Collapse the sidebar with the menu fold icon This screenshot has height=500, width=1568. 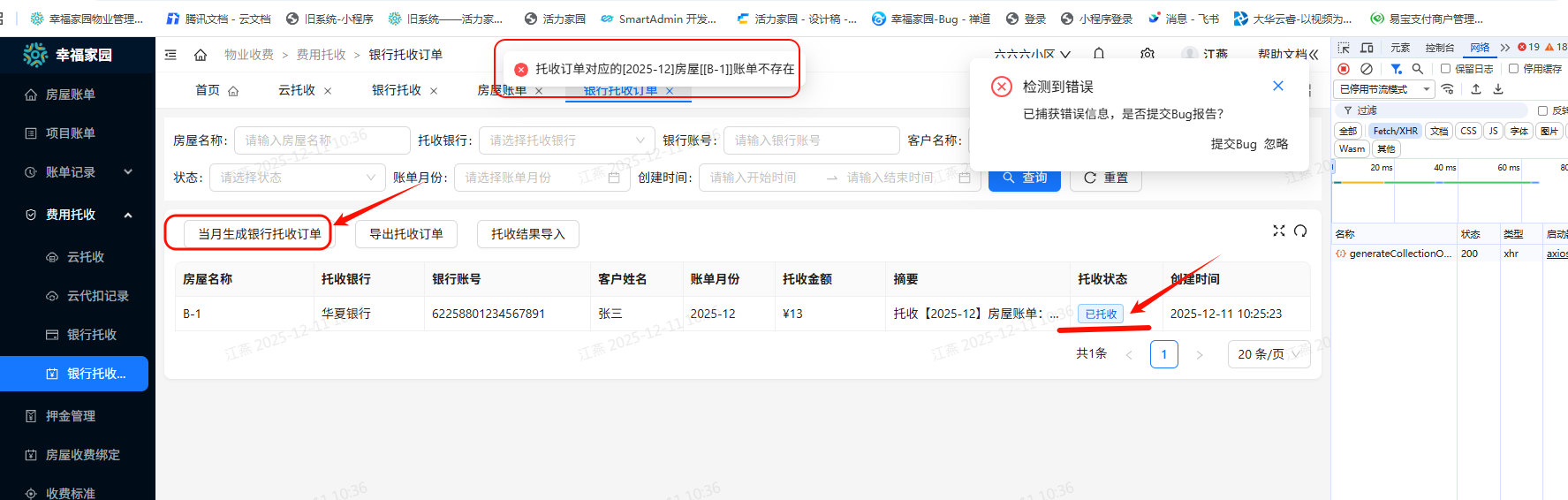[x=170, y=55]
